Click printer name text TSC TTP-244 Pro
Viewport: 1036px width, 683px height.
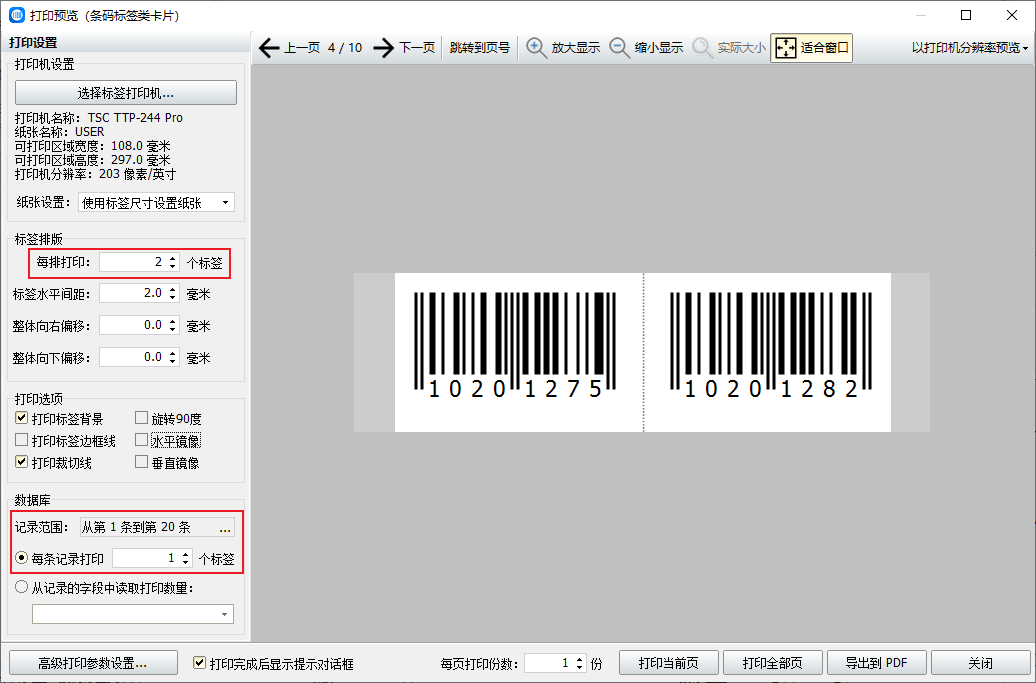pyautogui.click(x=135, y=118)
